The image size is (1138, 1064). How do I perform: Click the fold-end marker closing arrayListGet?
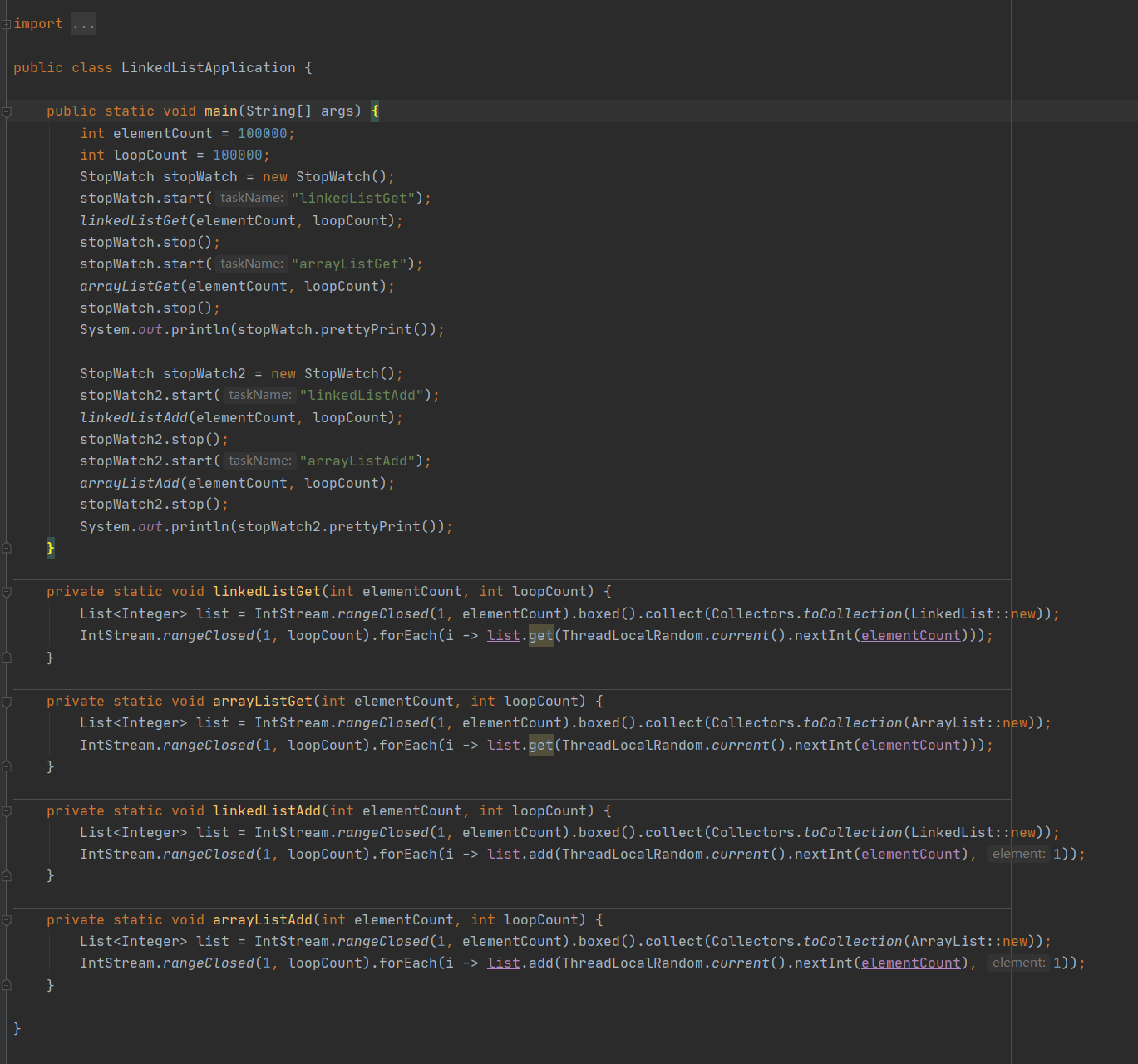tap(6, 766)
